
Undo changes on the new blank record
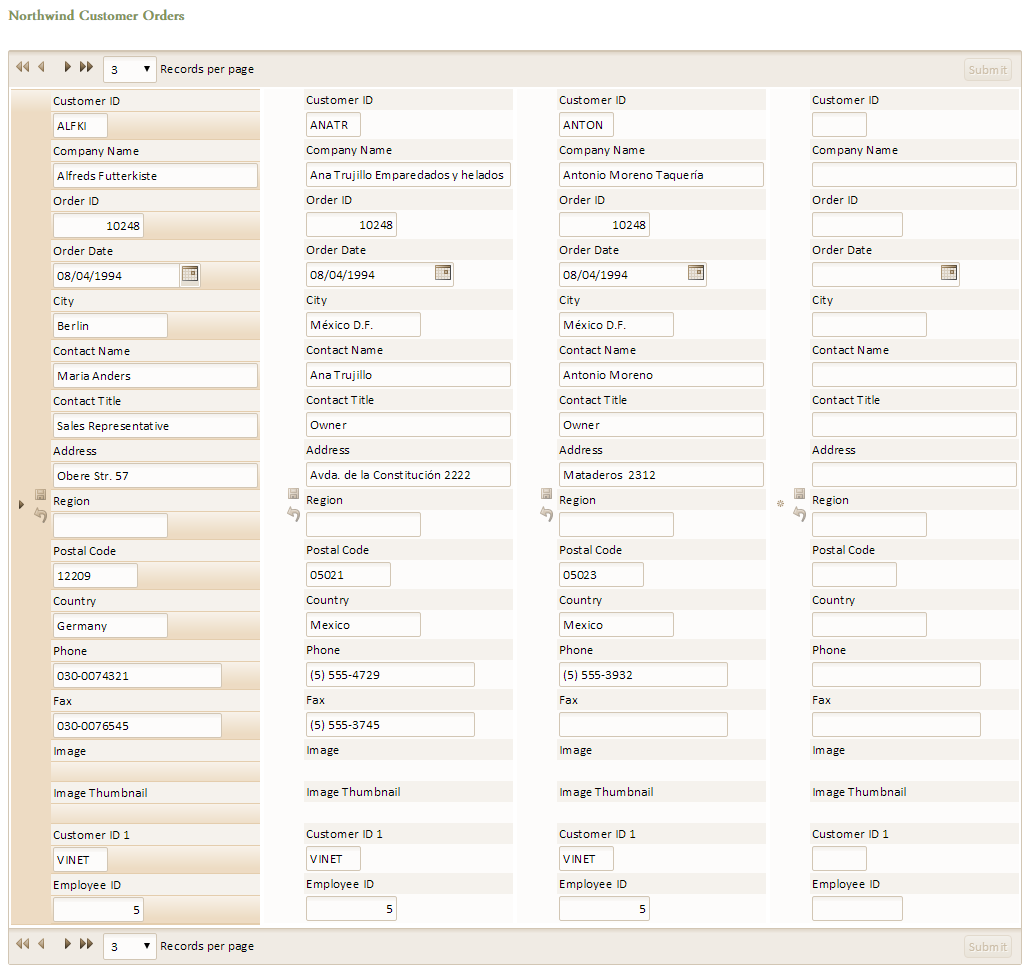799,514
